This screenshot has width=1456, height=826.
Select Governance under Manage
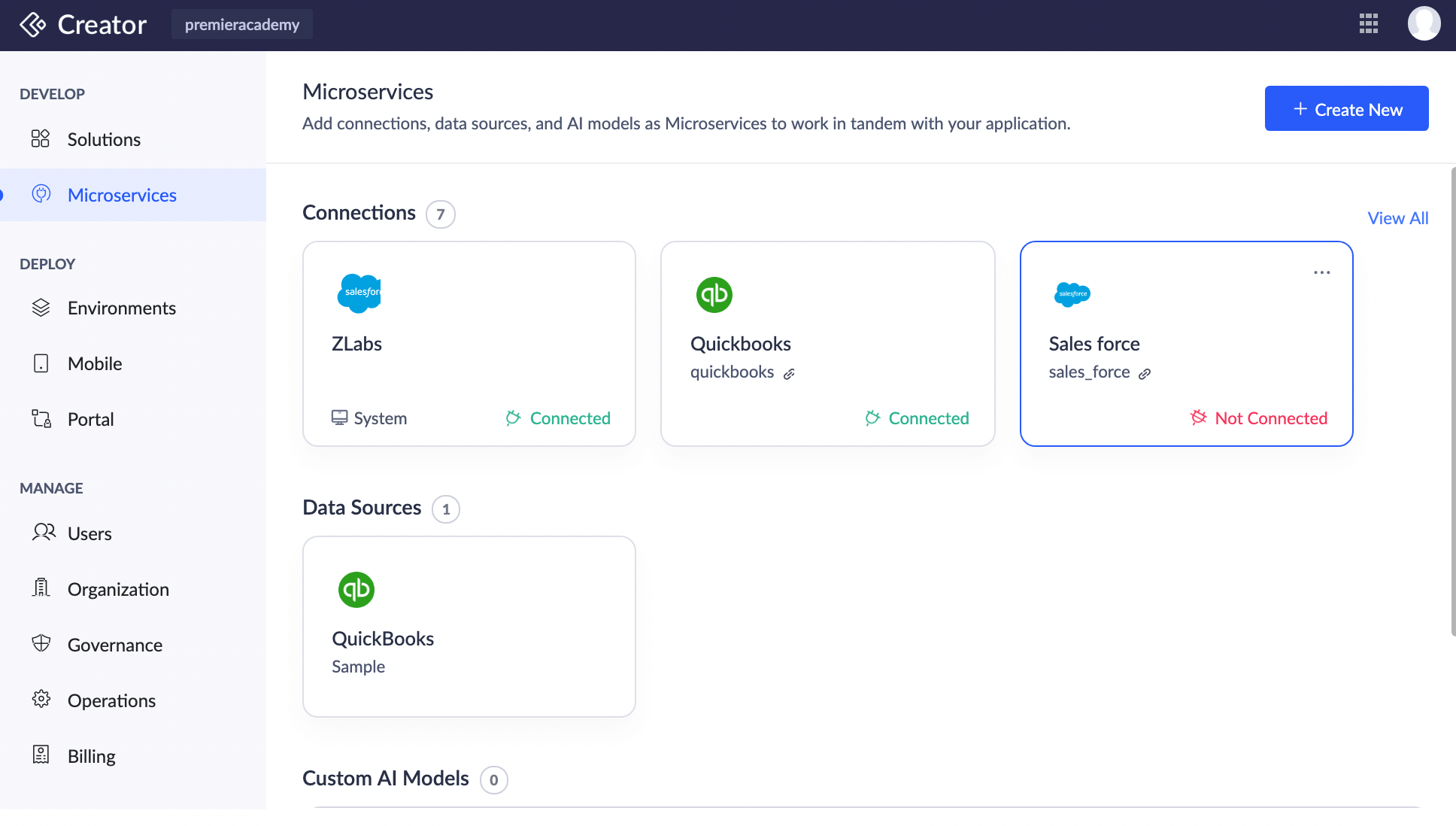point(114,645)
